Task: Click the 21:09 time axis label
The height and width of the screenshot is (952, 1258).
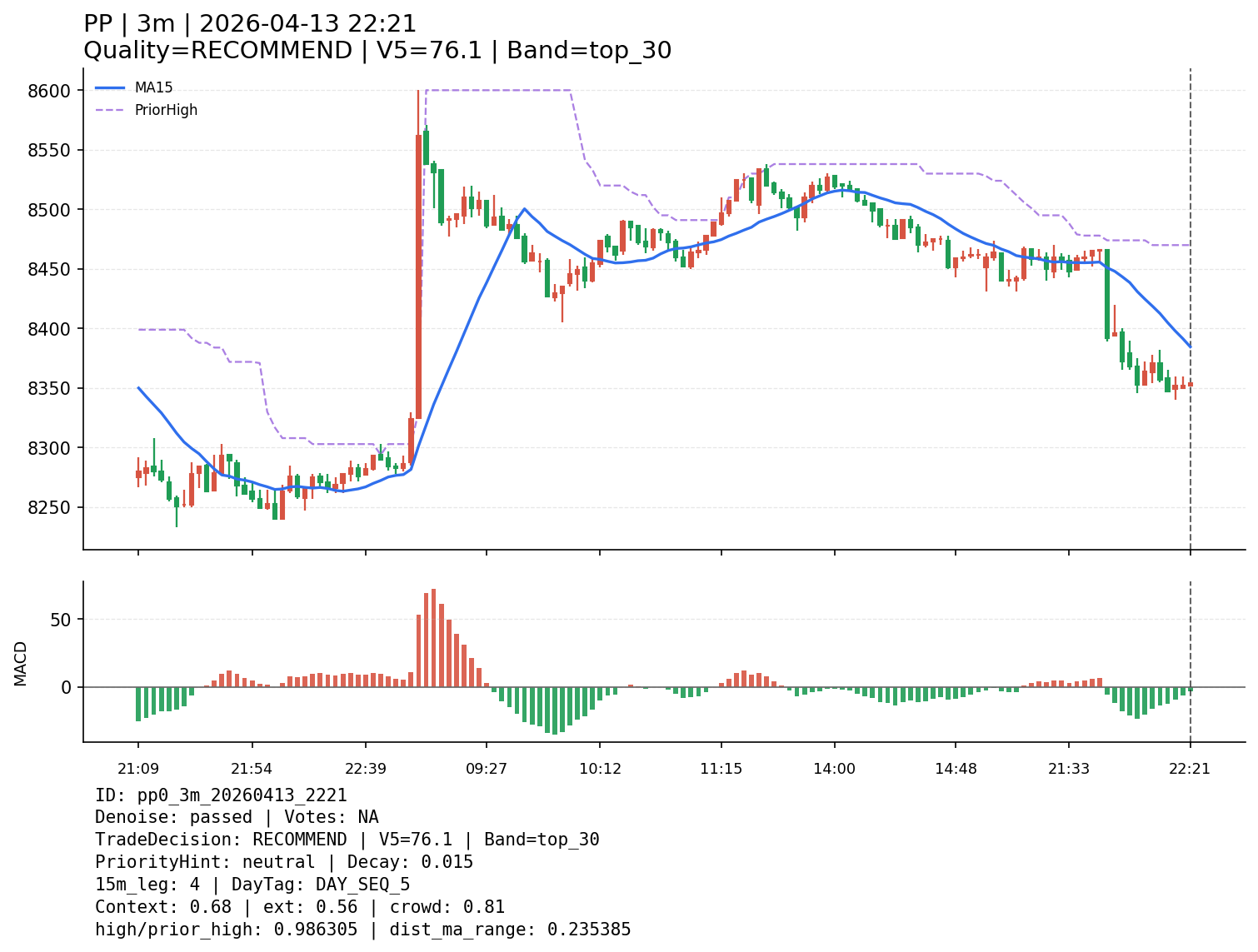Action: (x=138, y=769)
